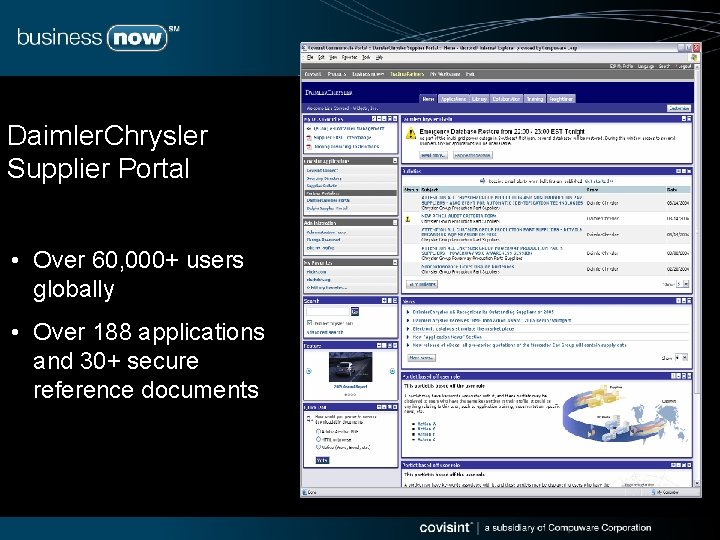
Task: Open the 2005 Annual Report link
Action: 350,387
